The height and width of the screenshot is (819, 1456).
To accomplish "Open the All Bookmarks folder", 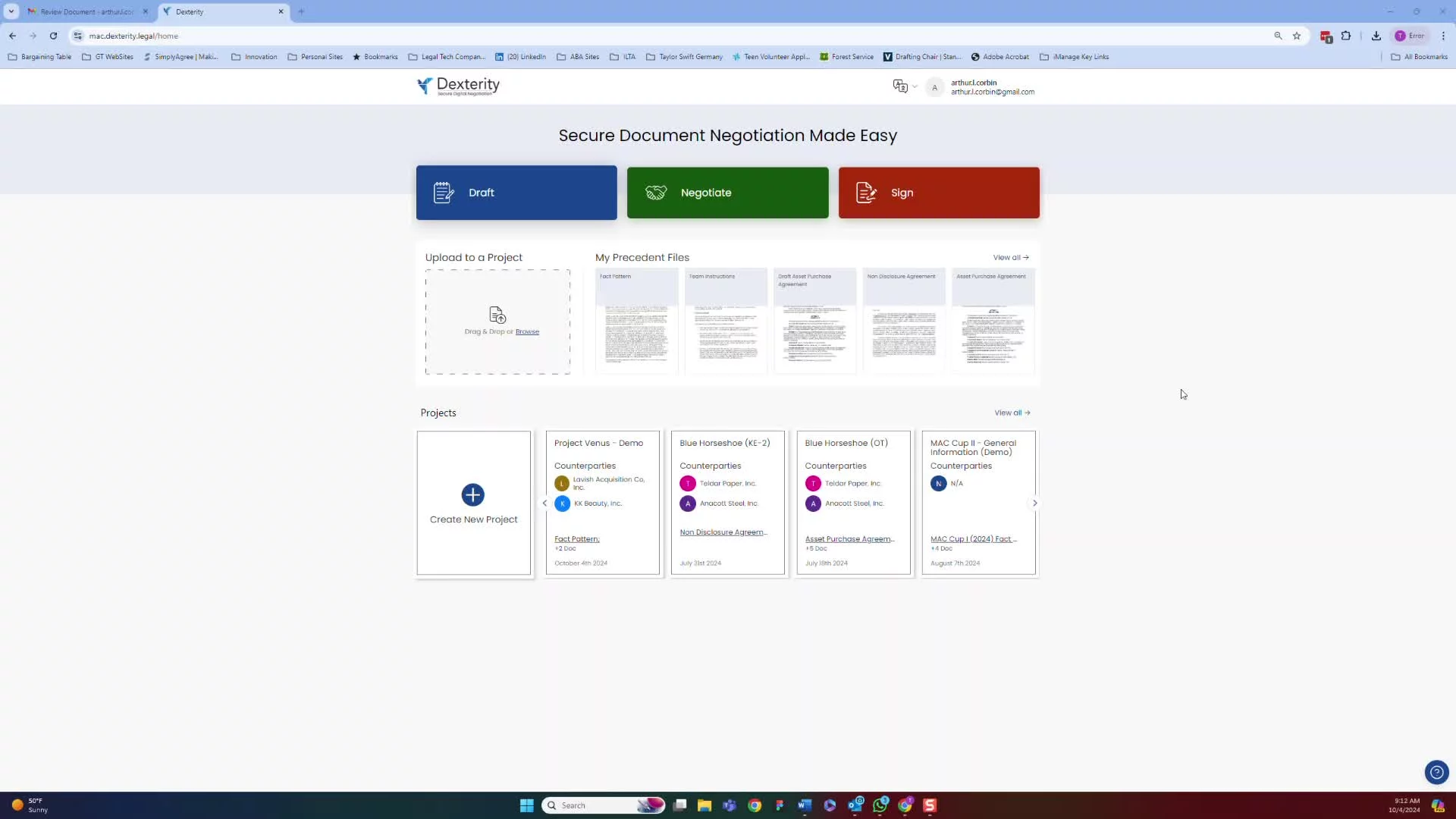I will pyautogui.click(x=1419, y=57).
